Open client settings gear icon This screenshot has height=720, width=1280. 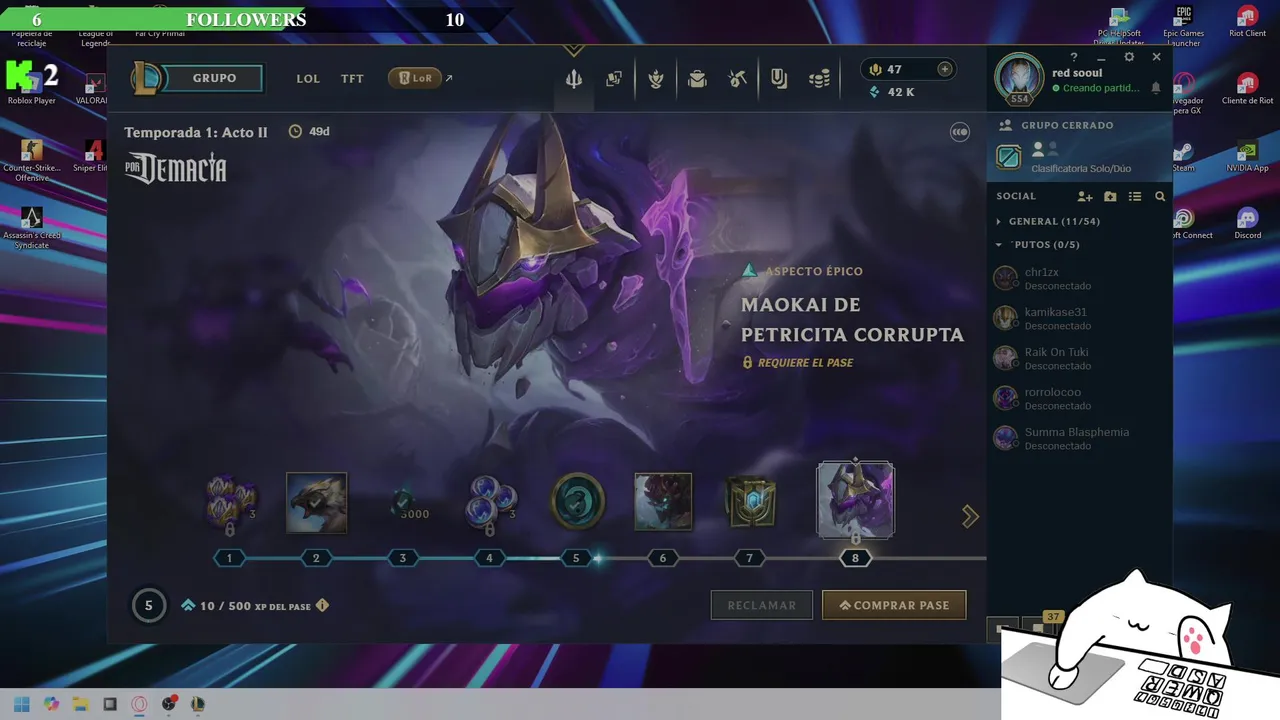(x=1129, y=57)
